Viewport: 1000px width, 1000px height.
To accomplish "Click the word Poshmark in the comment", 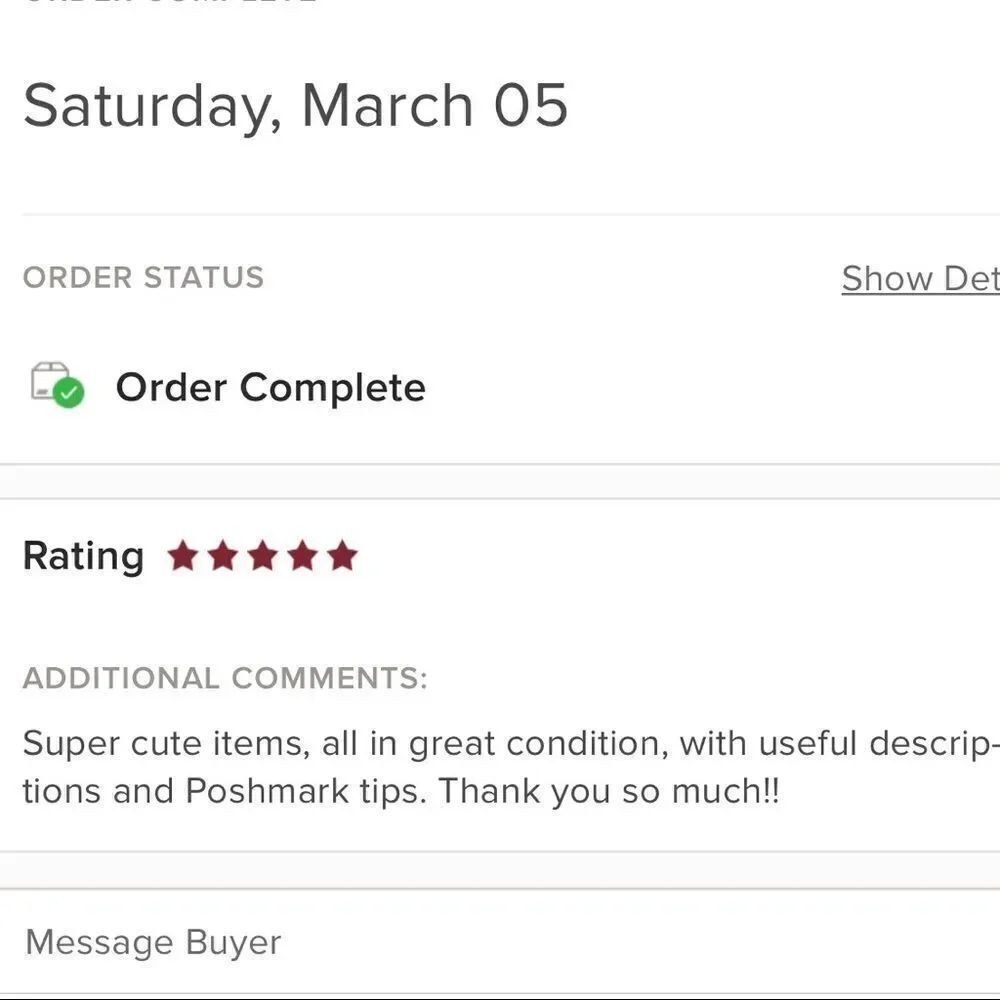I will pos(267,791).
